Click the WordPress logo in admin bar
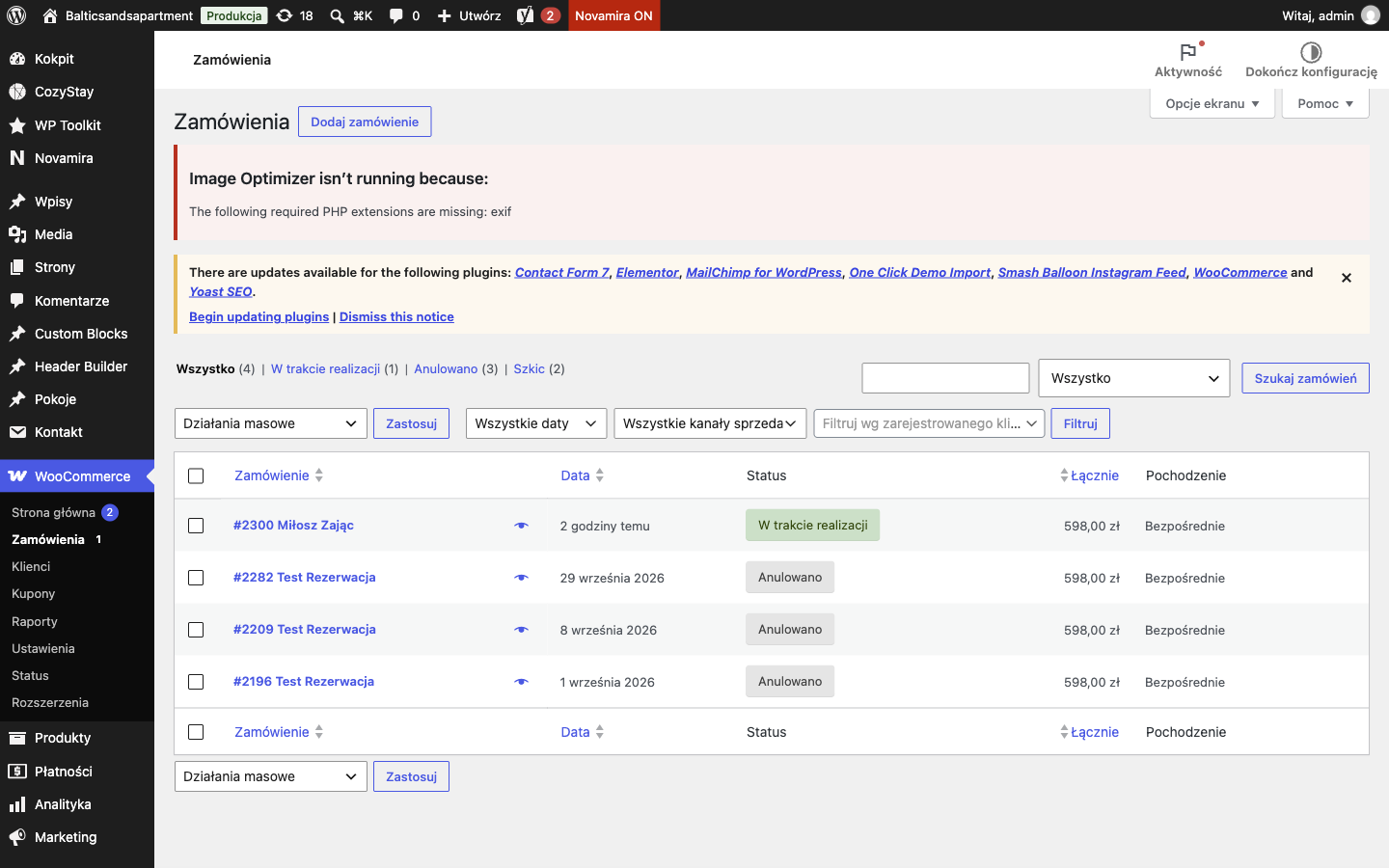The height and width of the screenshot is (868, 1389). tap(16, 15)
